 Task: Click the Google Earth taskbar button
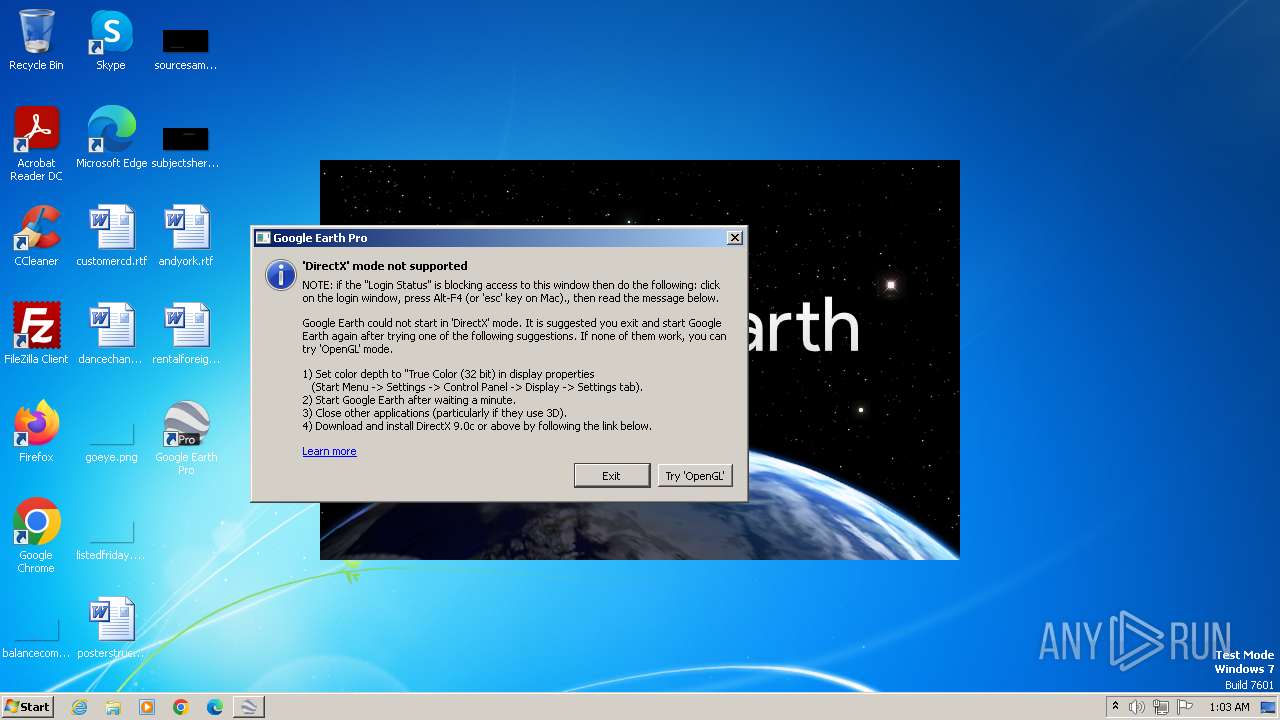(x=249, y=707)
